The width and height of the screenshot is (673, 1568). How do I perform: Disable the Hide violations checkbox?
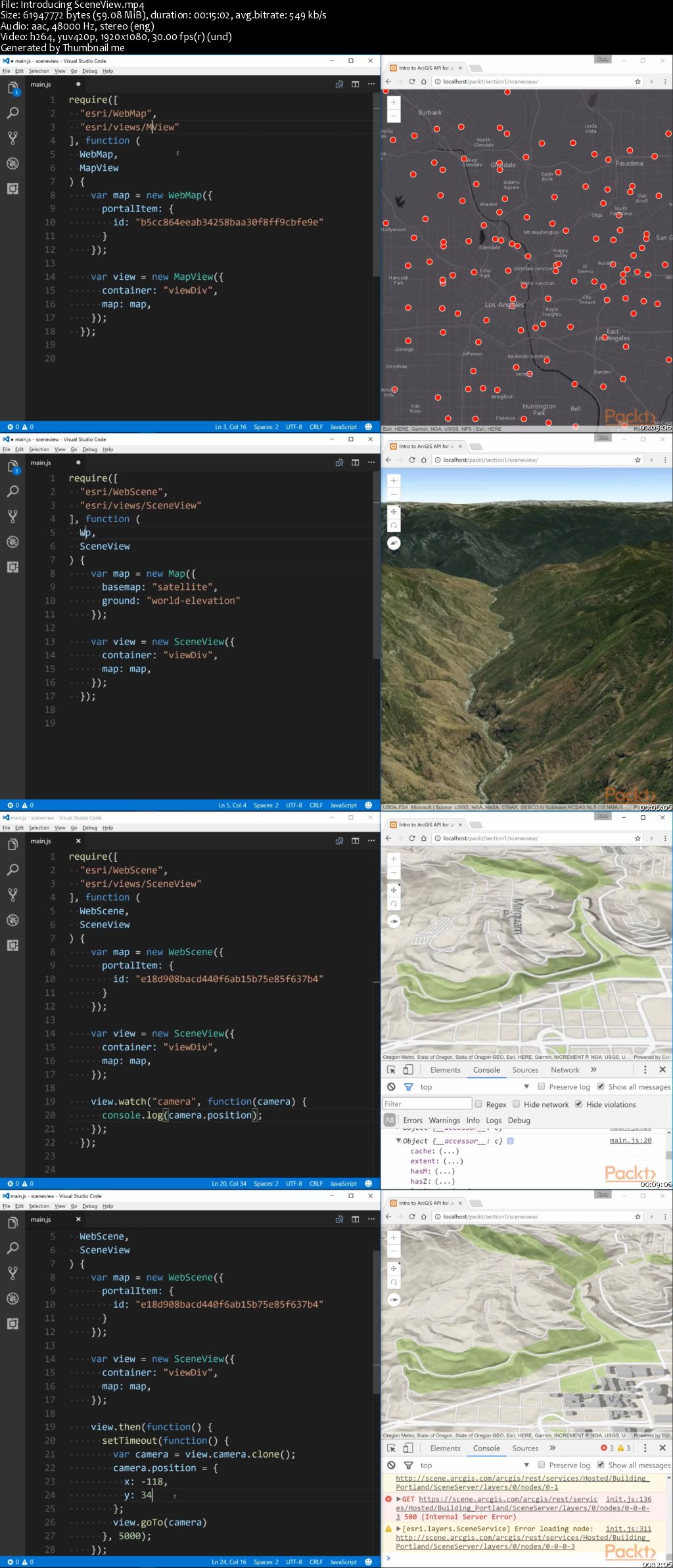point(579,1104)
